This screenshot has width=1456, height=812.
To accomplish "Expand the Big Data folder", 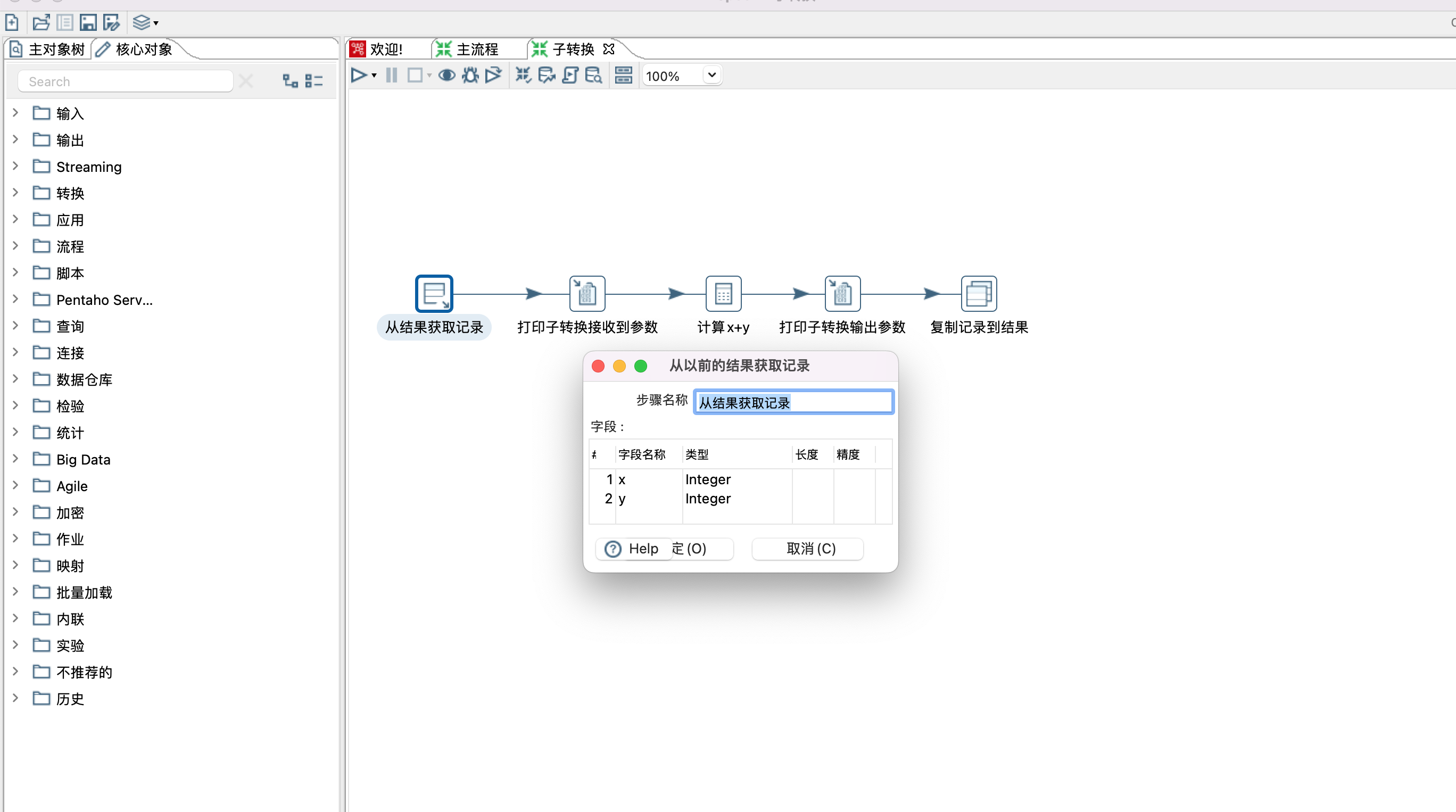I will [x=15, y=459].
